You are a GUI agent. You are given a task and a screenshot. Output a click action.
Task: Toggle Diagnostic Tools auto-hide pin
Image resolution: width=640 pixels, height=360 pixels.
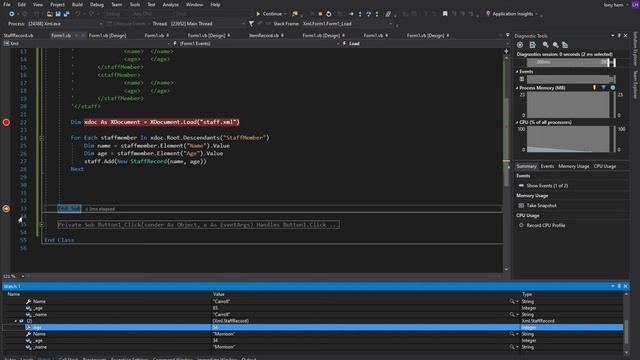point(619,36)
